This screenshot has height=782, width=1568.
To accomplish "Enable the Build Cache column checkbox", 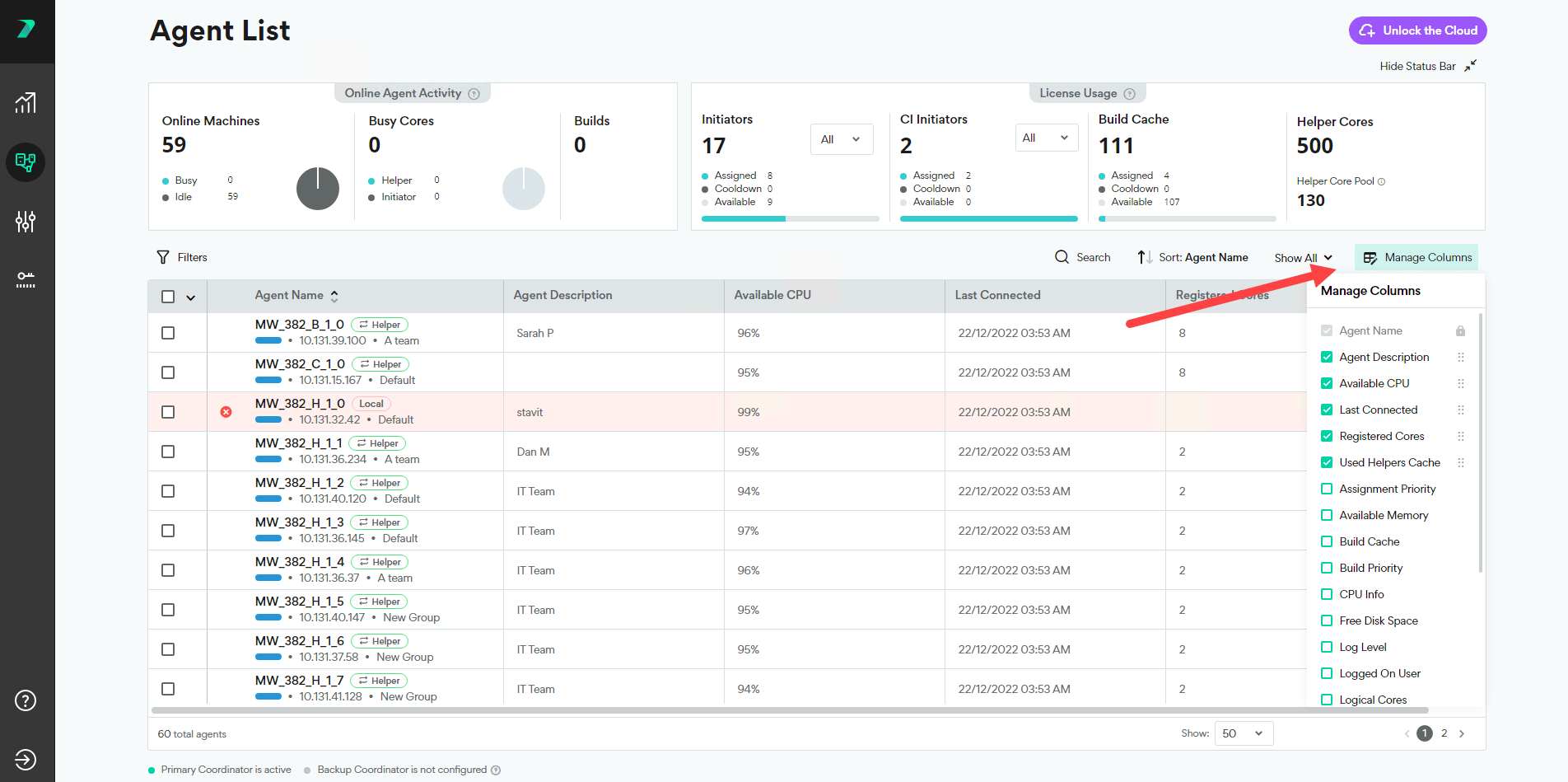I will pyautogui.click(x=1327, y=541).
